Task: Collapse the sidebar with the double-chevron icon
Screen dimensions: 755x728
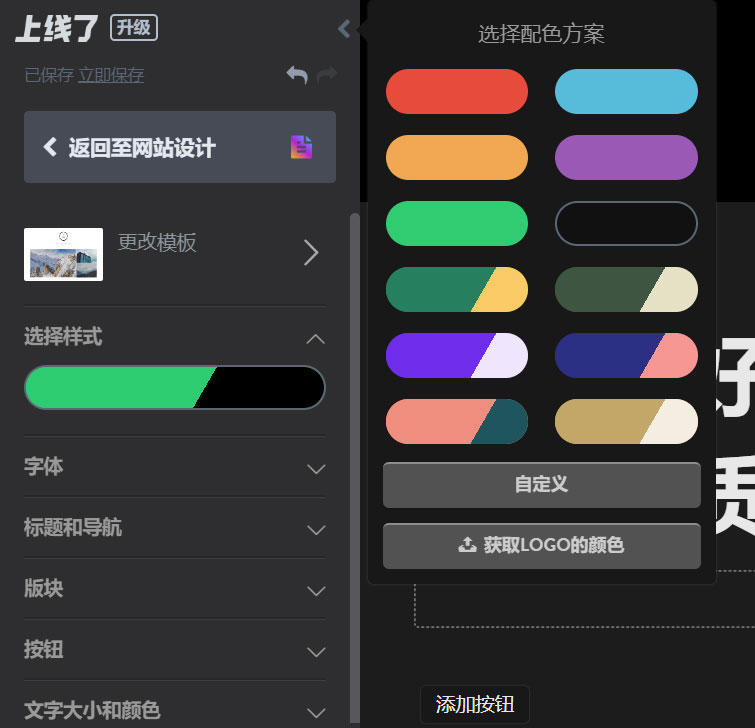Action: click(344, 29)
